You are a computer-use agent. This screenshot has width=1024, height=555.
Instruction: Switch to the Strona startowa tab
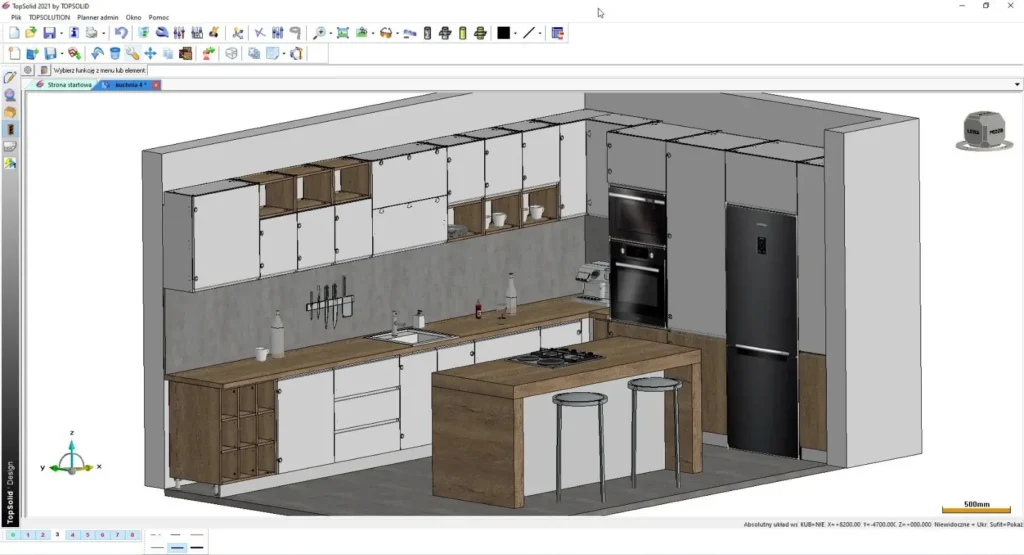69,85
